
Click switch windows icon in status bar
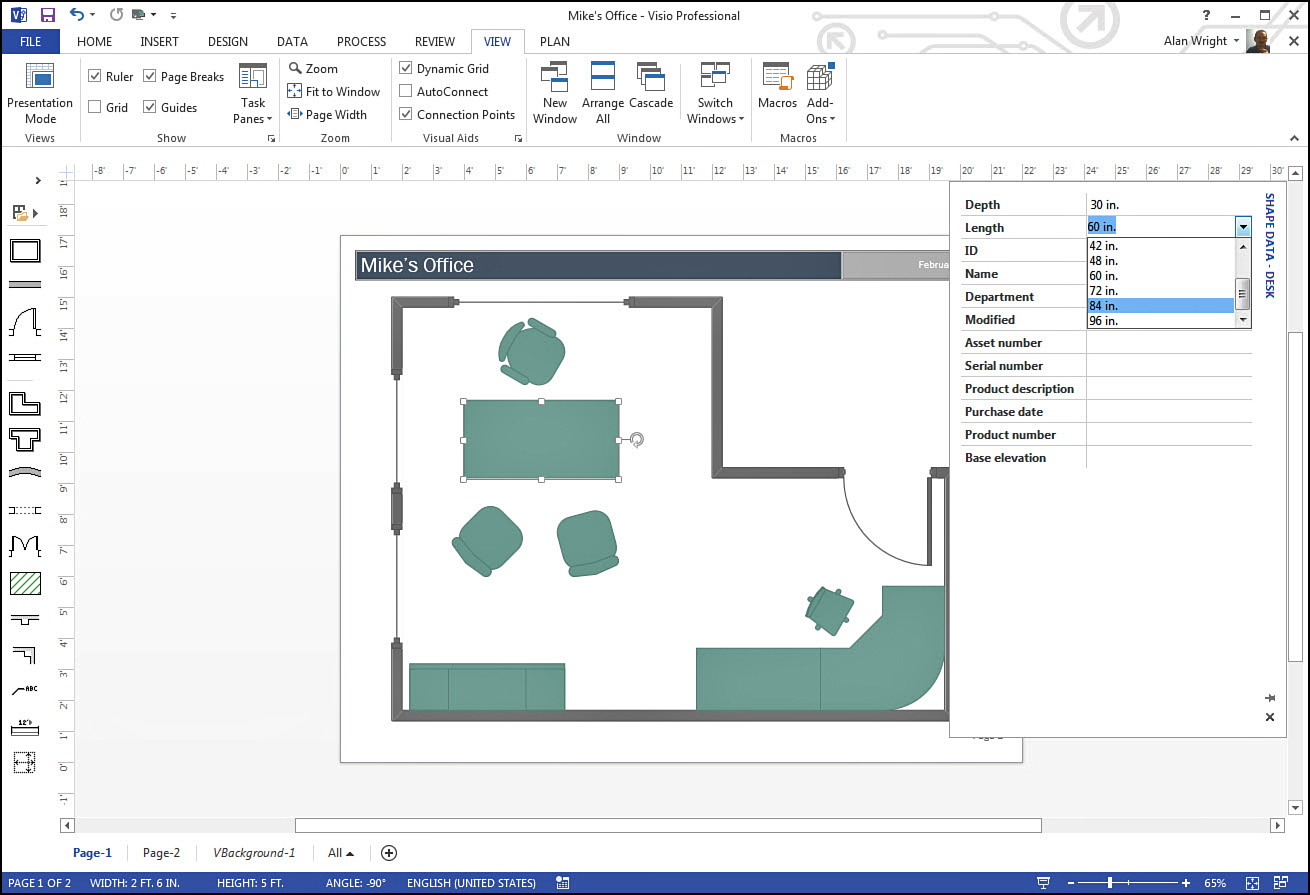[x=1281, y=883]
